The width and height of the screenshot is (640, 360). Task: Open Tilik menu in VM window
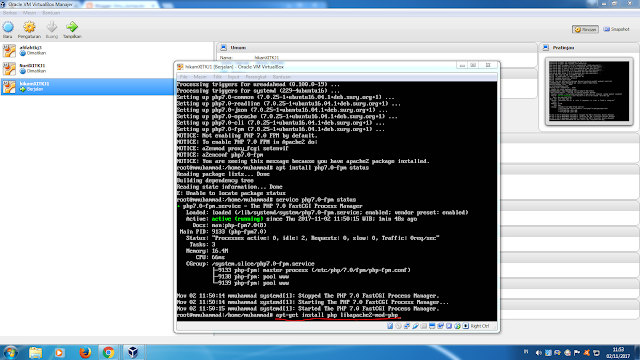tap(217, 77)
